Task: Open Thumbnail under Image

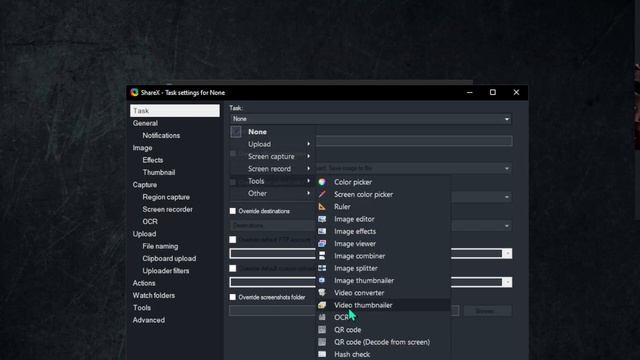Action: pyautogui.click(x=158, y=172)
